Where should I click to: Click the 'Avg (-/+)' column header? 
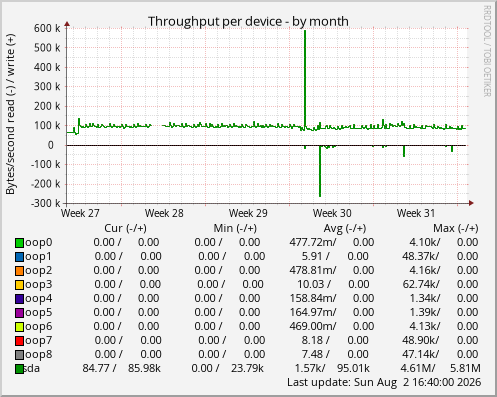(345, 228)
